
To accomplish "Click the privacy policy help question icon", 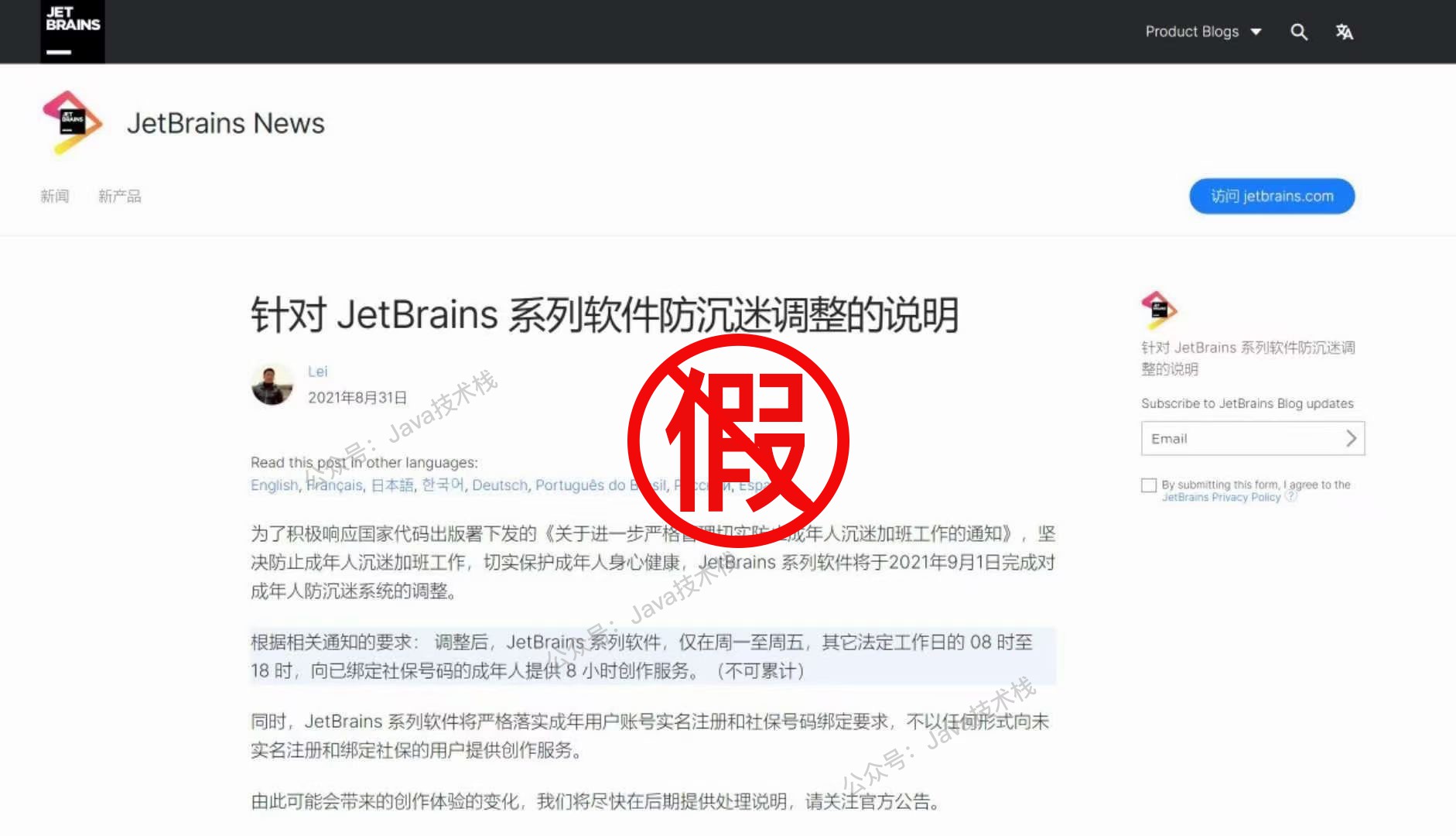I will (x=1290, y=497).
